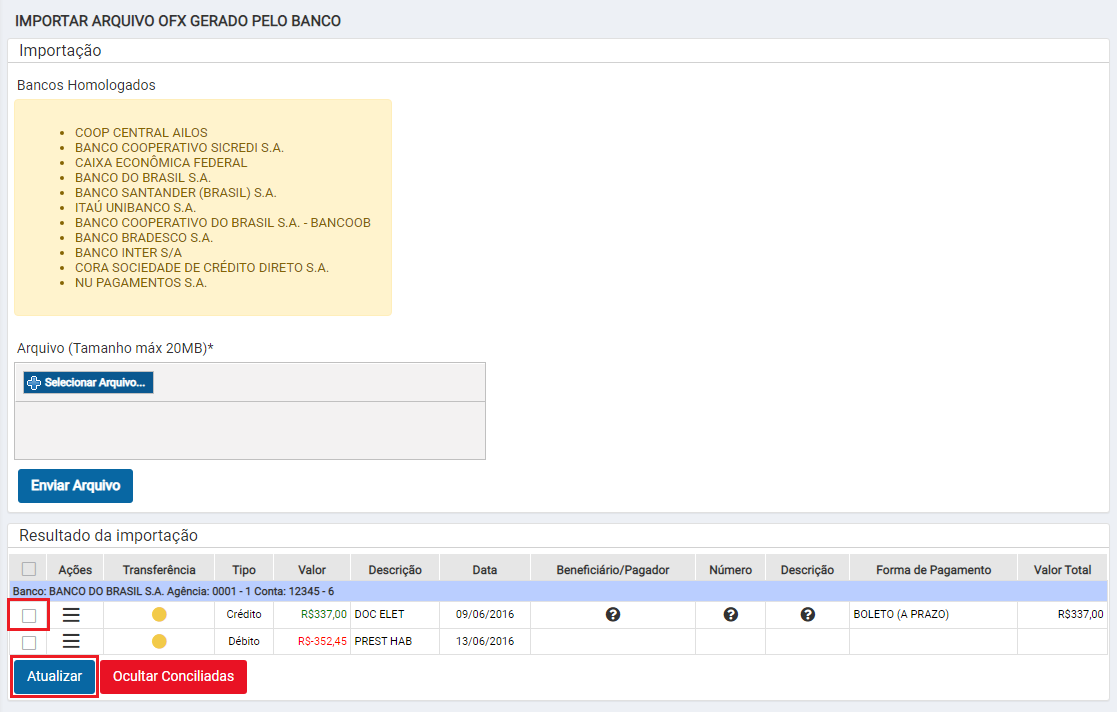The height and width of the screenshot is (712, 1117).
Task: Click the Banco: BANCO DO BRASIL S.A. group row
Action: coord(558,592)
